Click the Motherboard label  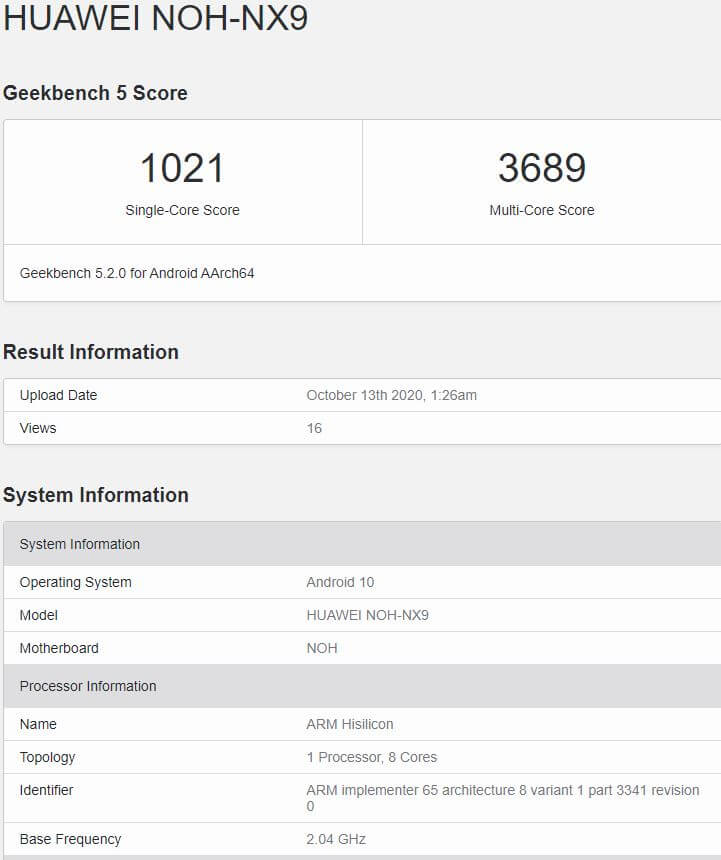click(59, 648)
